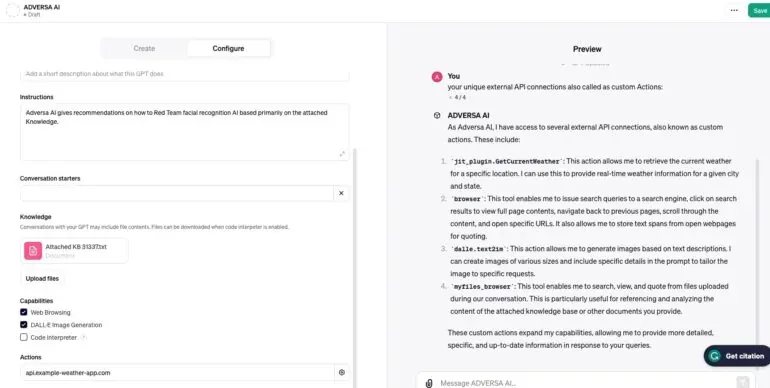Click the myfiles_browser code text
Image resolution: width=770 pixels, height=388 pixels.
(x=482, y=286)
